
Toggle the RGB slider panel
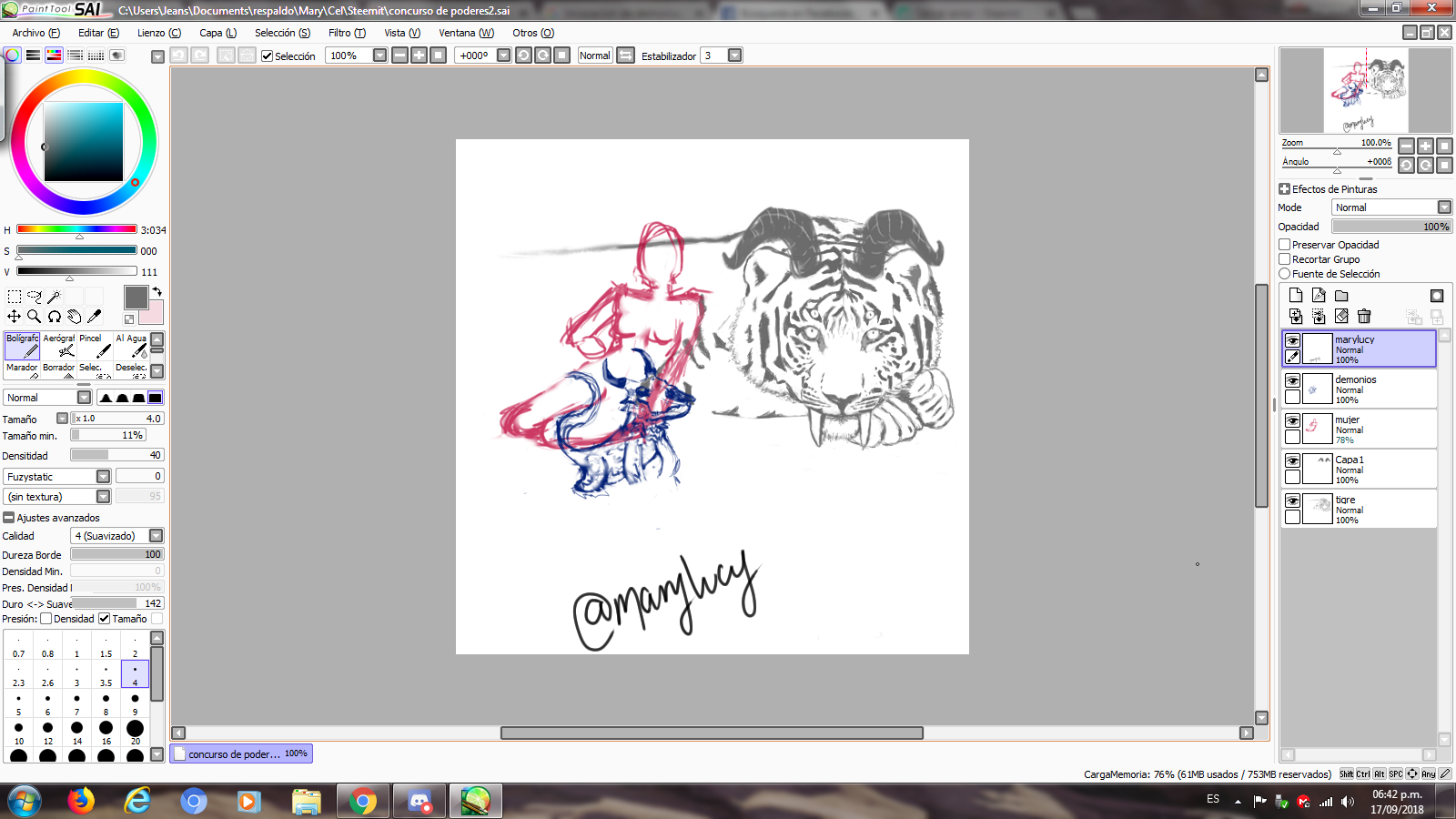pyautogui.click(x=34, y=56)
